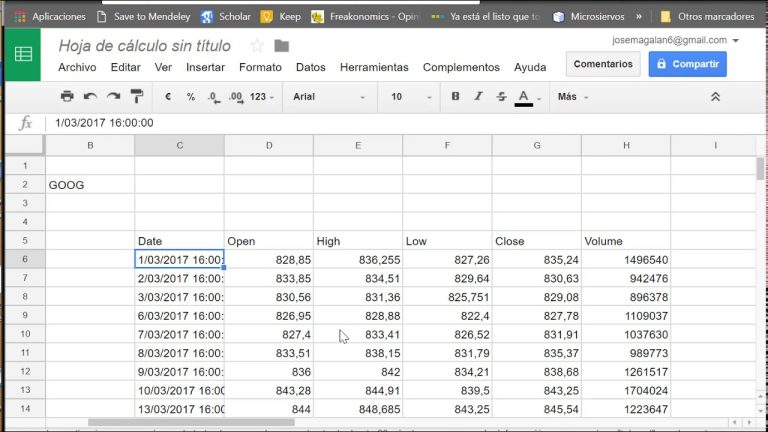The width and height of the screenshot is (768, 432).
Task: Select the Close value 838,68
Action: (x=537, y=372)
